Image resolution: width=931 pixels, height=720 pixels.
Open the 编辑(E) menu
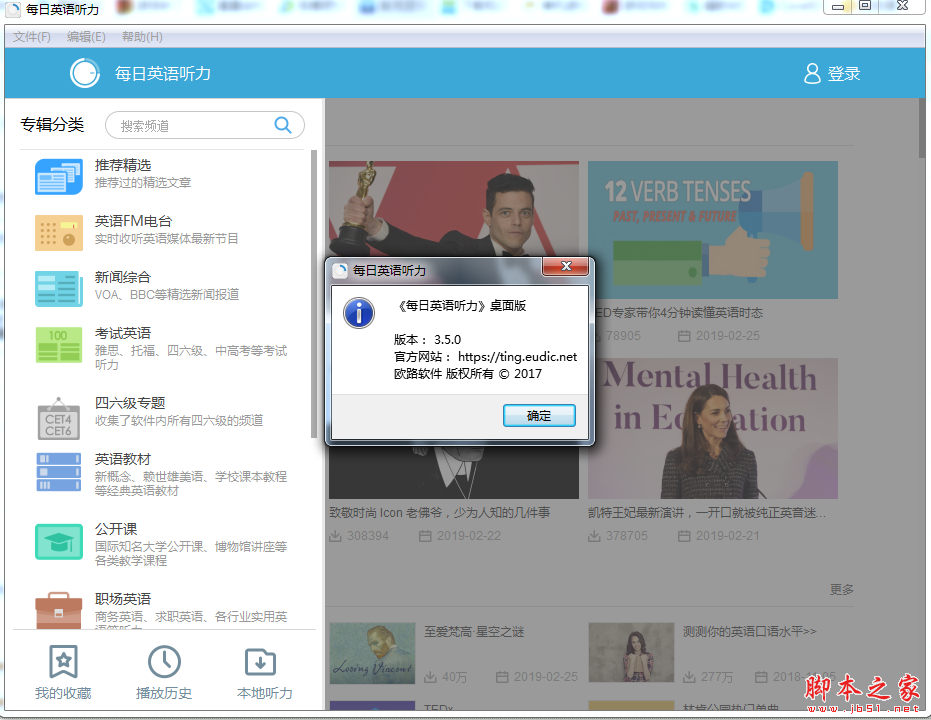coord(86,37)
